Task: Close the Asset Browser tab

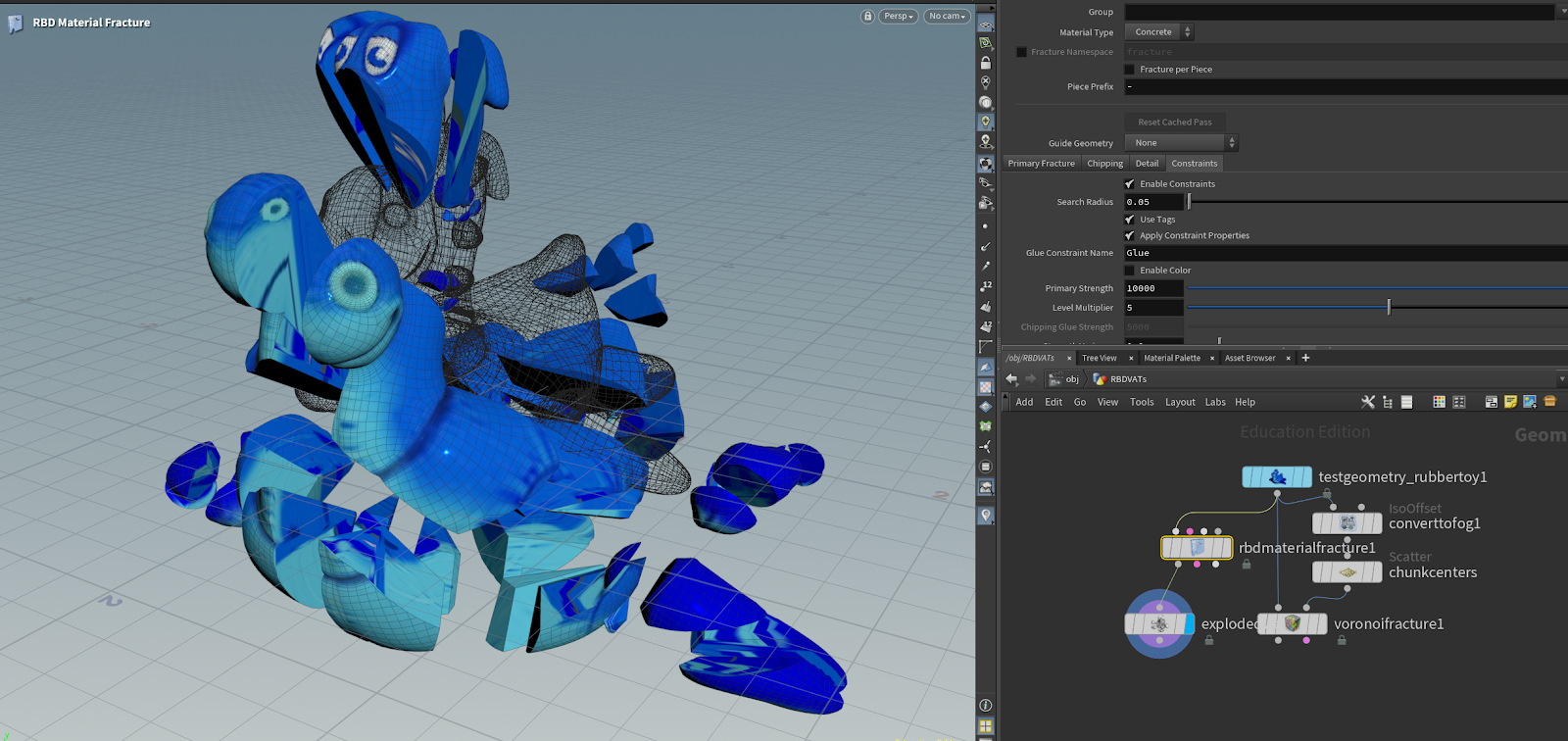Action: (x=1288, y=359)
